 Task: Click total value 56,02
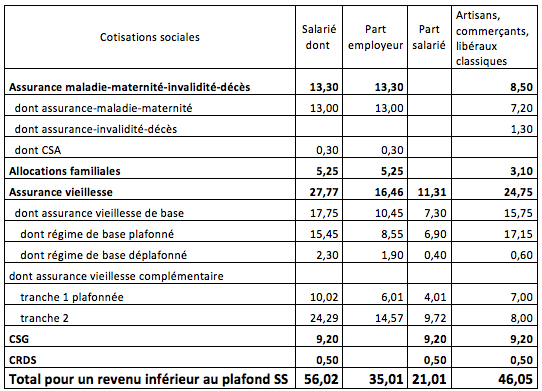321,380
